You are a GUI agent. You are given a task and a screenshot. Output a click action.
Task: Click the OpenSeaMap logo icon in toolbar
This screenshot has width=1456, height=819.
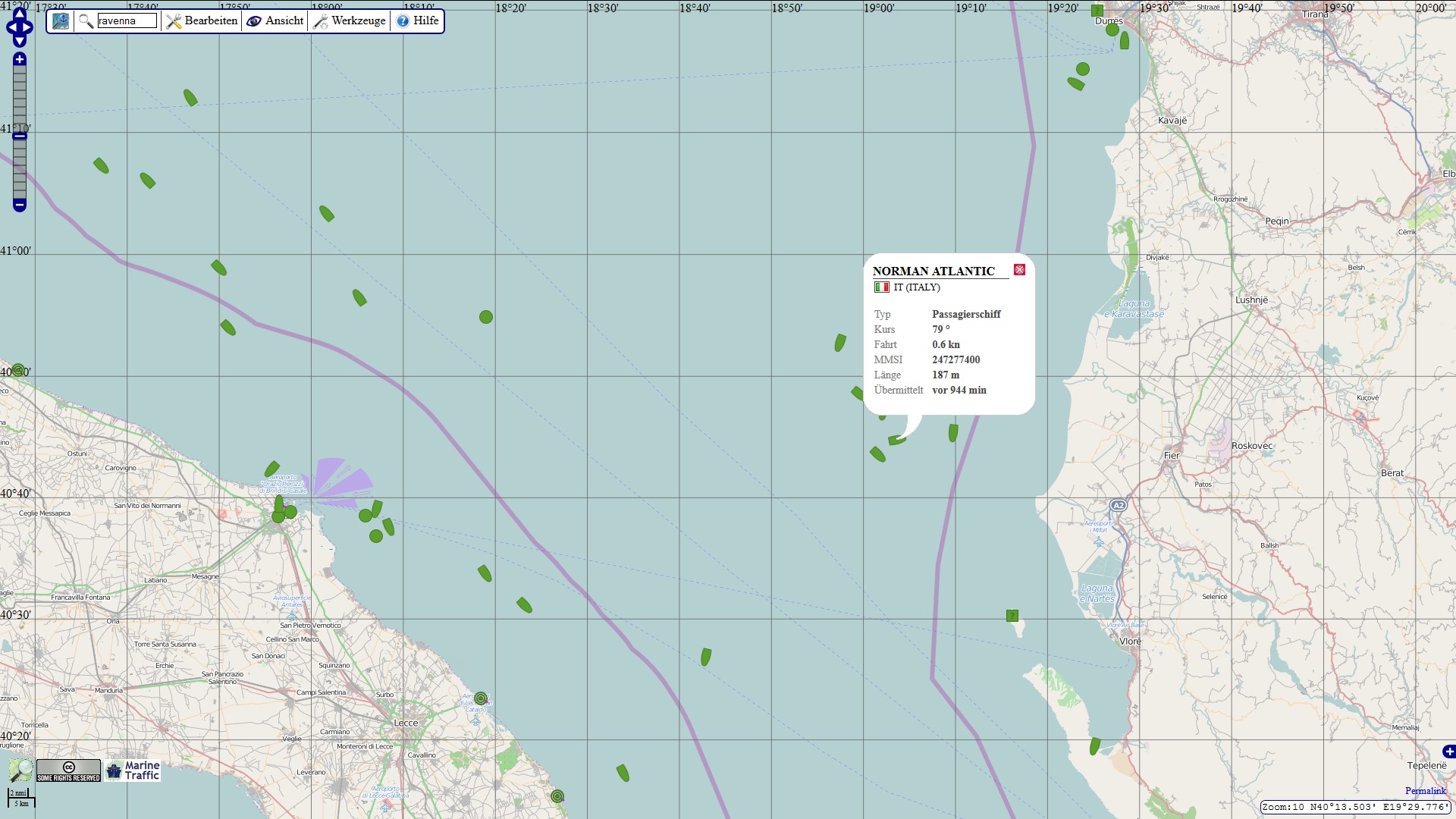61,21
